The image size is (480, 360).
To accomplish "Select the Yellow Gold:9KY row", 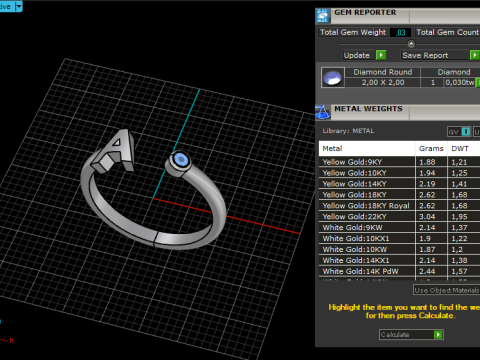I will click(x=399, y=162).
